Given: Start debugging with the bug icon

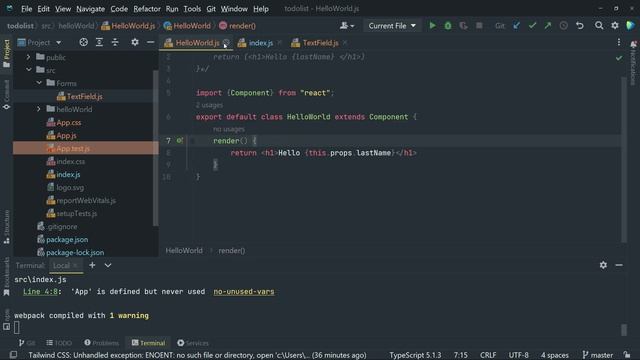Looking at the screenshot, I should click(x=448, y=26).
